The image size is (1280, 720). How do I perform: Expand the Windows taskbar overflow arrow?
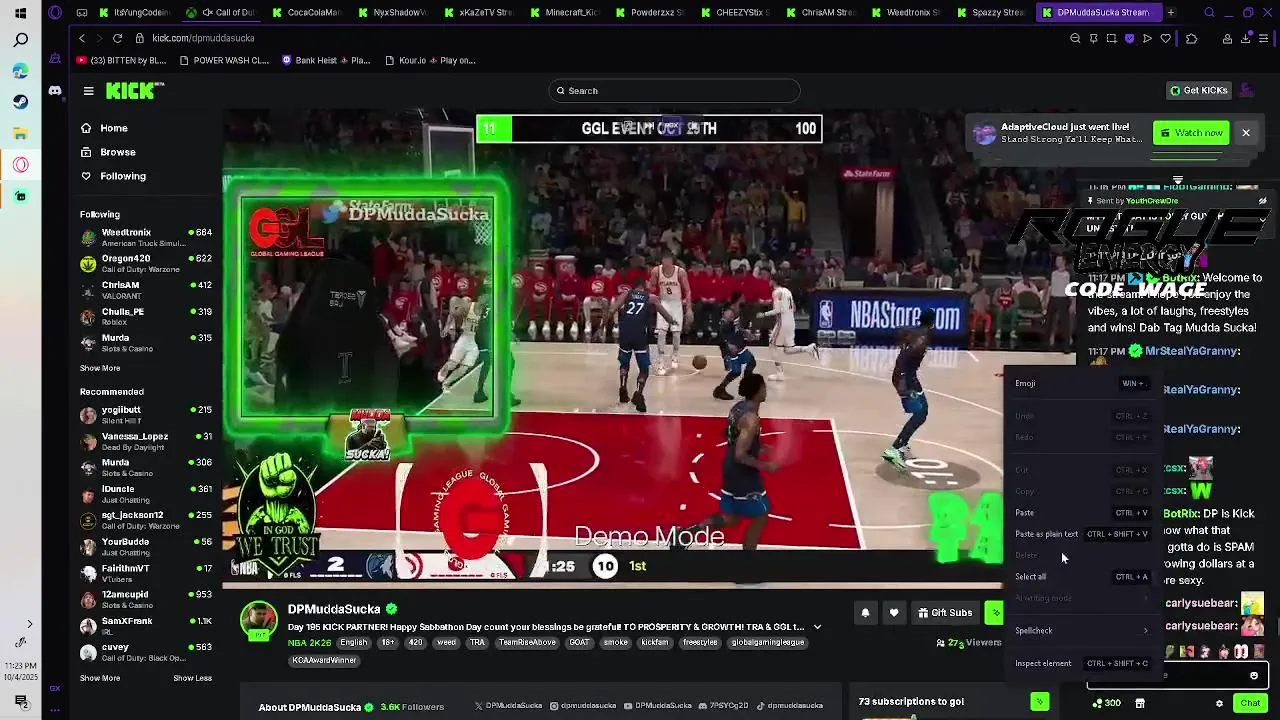29,624
